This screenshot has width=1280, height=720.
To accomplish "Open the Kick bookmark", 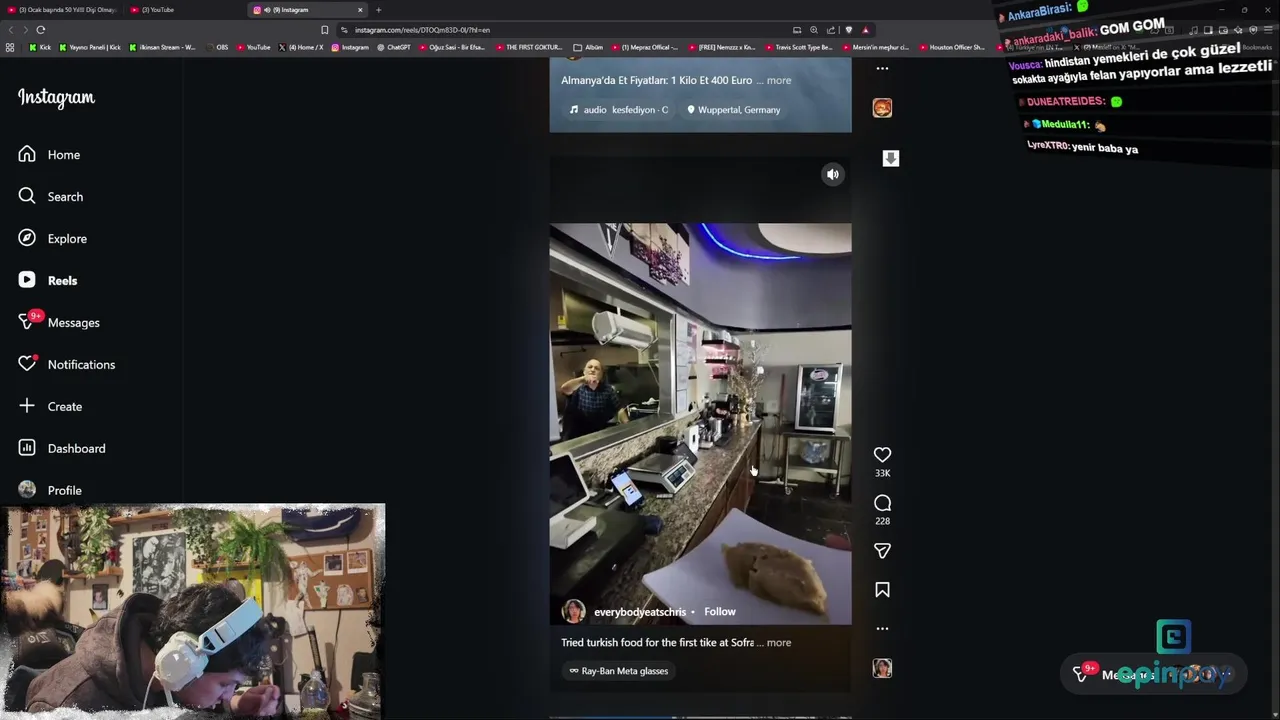I will (40, 47).
